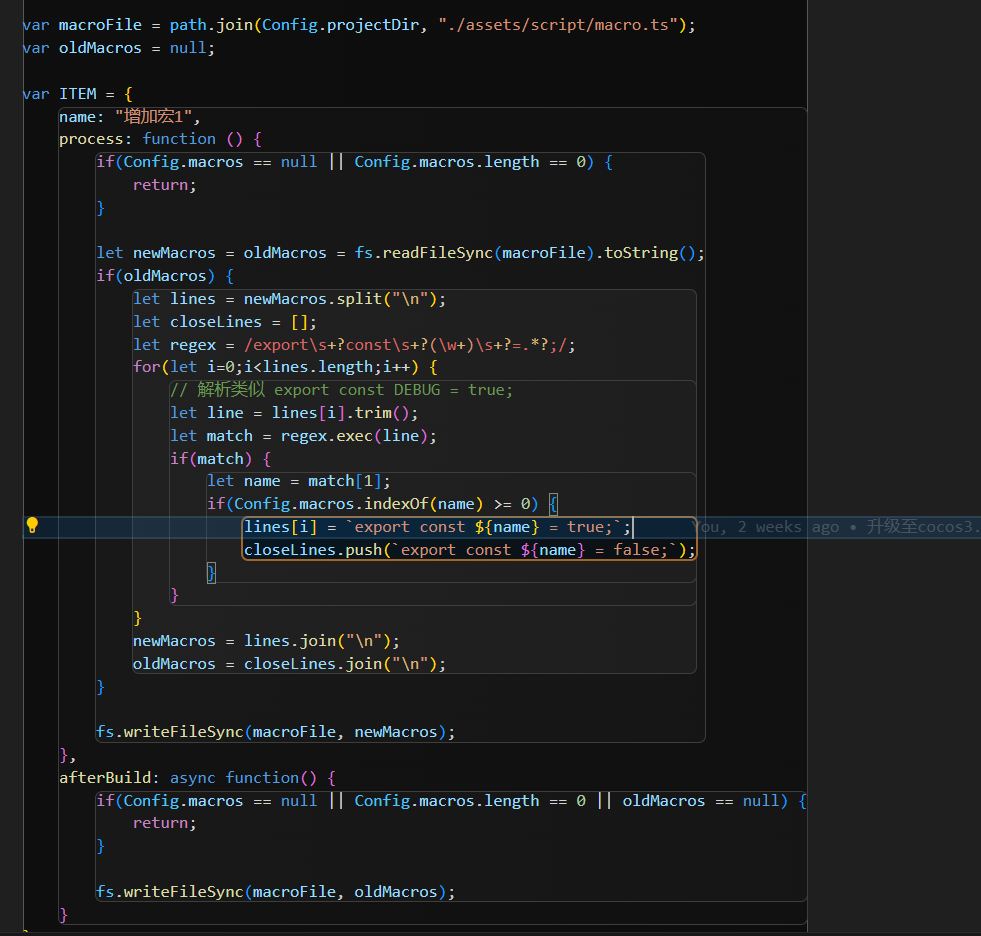Click 'let name = match[1];' line
981x936 pixels.
coord(298,481)
